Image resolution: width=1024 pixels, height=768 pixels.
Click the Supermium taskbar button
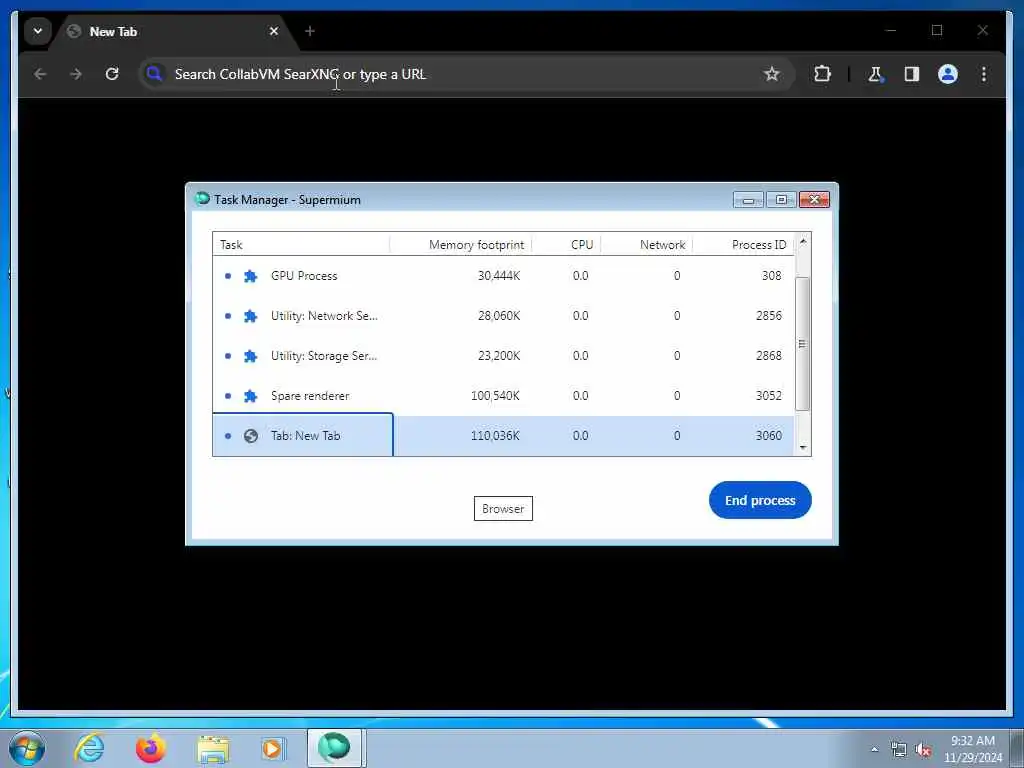point(334,748)
